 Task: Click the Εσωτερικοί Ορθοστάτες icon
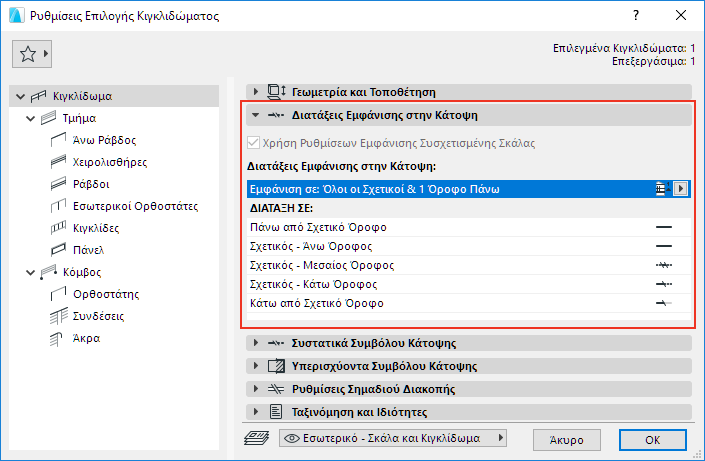point(58,206)
